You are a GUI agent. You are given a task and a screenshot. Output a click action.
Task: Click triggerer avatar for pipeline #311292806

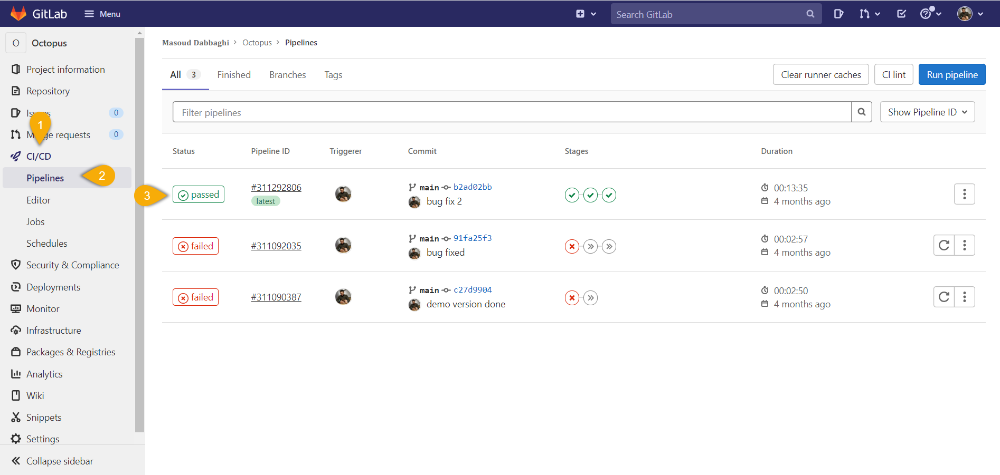pos(343,194)
